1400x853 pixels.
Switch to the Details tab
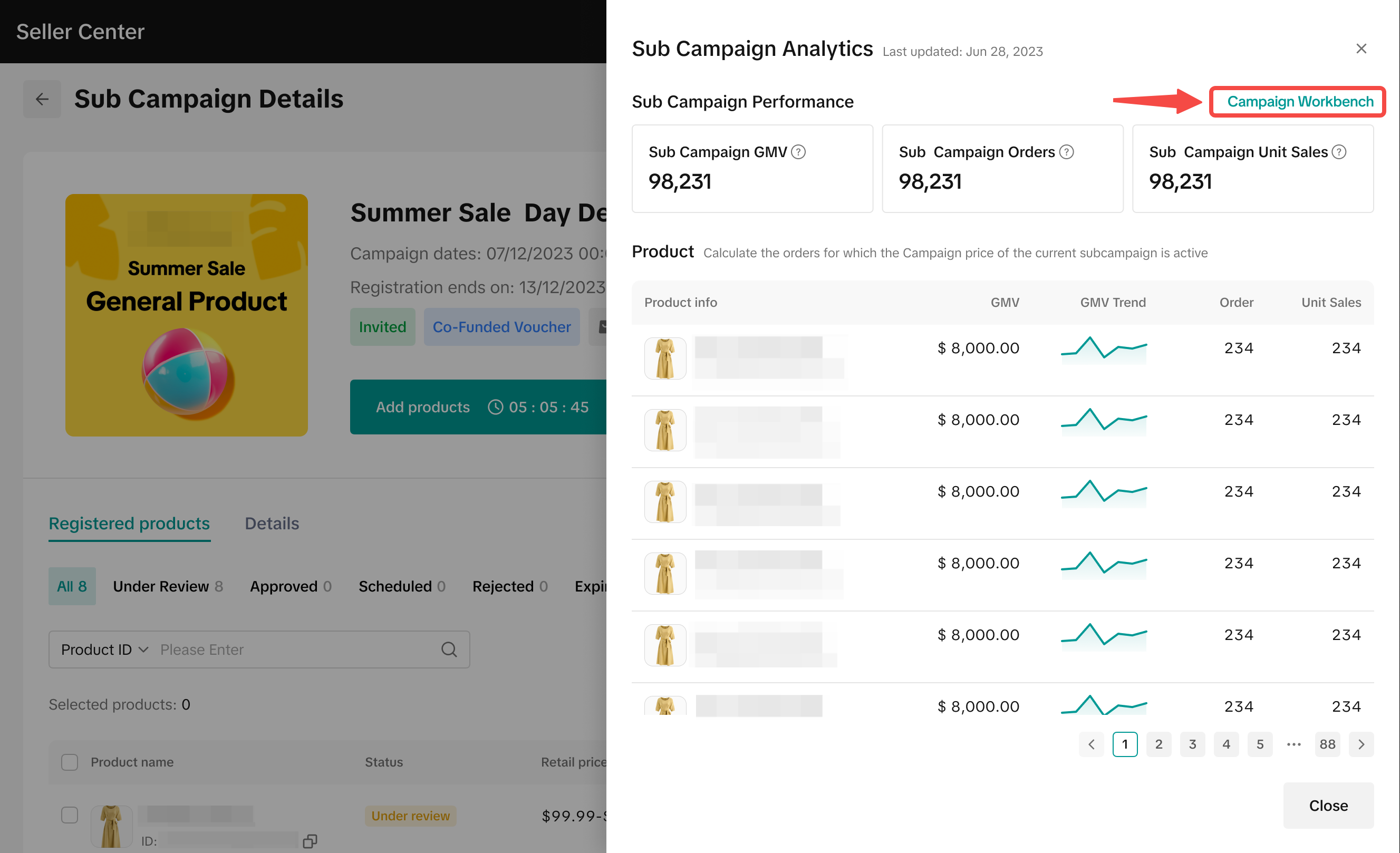(x=272, y=523)
